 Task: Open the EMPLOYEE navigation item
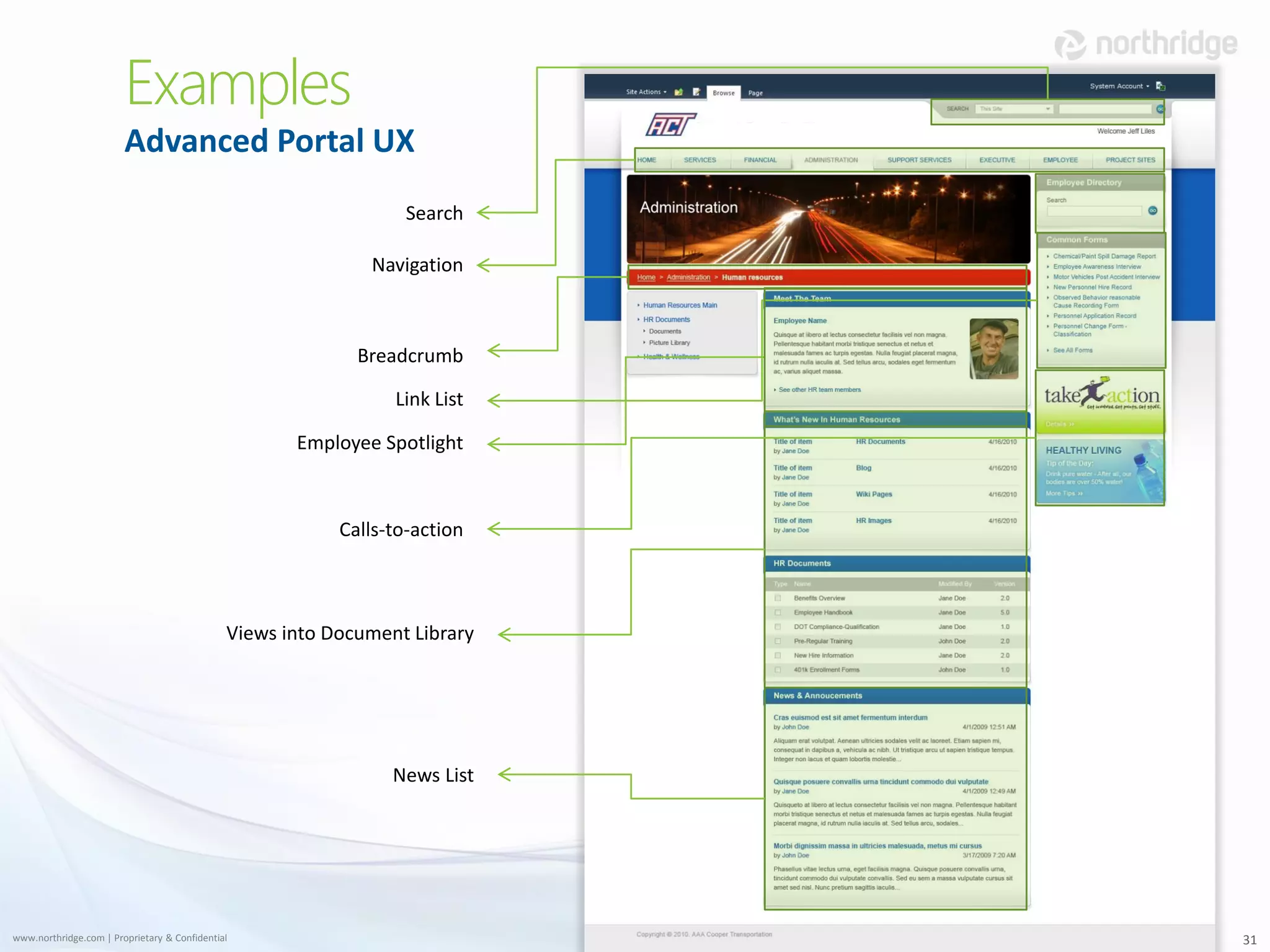(1060, 160)
